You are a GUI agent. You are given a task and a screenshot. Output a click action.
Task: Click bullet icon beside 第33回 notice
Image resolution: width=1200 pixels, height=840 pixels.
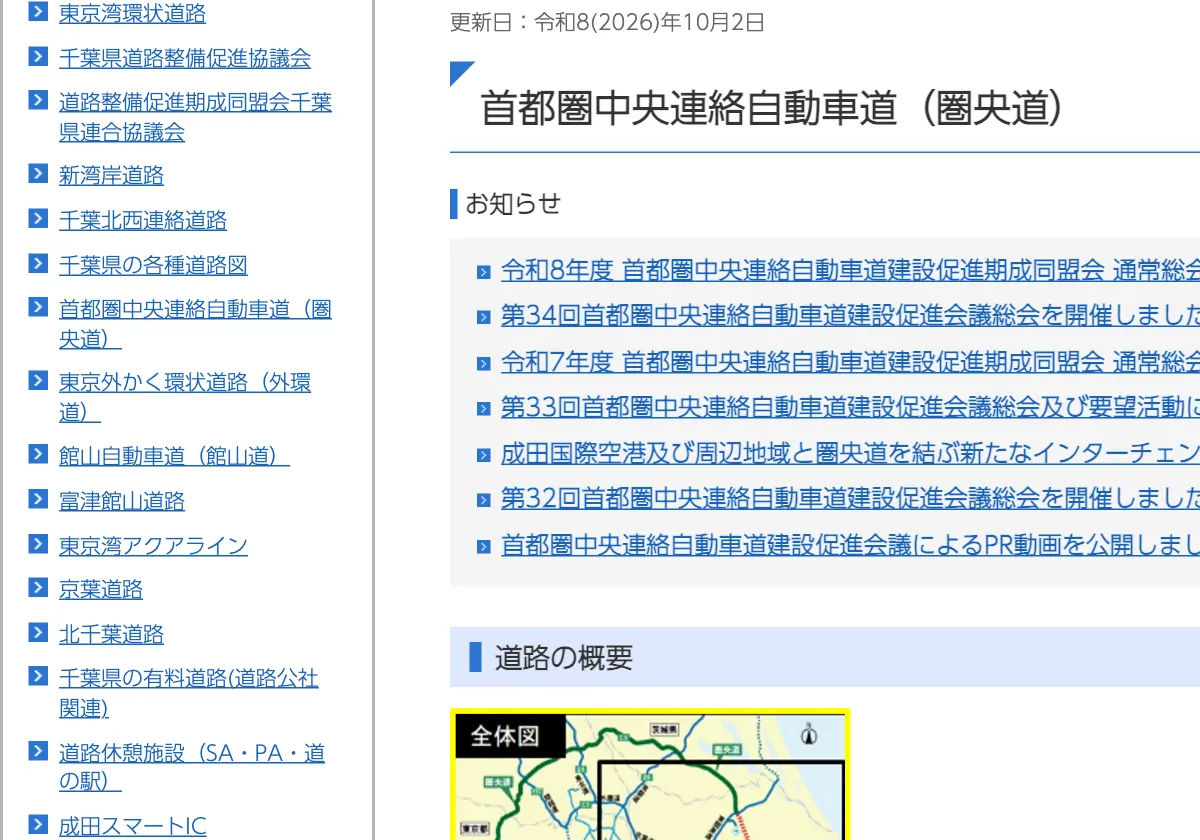[484, 409]
